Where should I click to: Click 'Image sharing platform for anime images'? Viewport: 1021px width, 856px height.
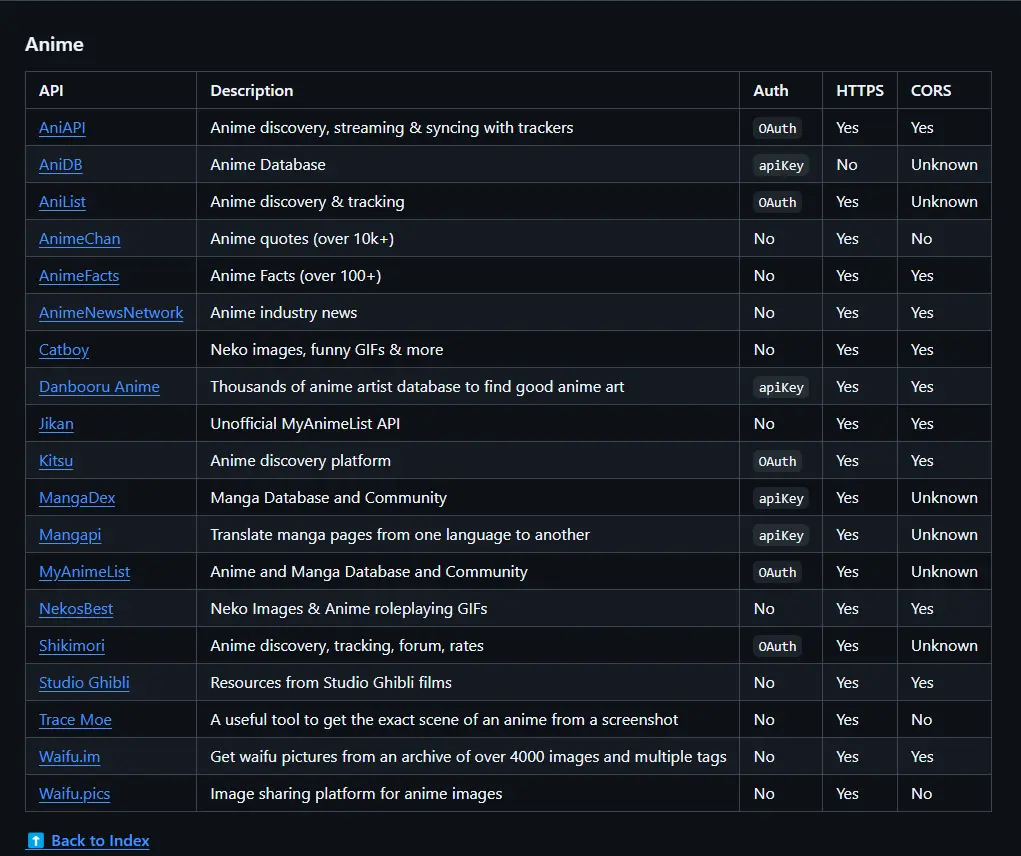pyautogui.click(x=356, y=794)
